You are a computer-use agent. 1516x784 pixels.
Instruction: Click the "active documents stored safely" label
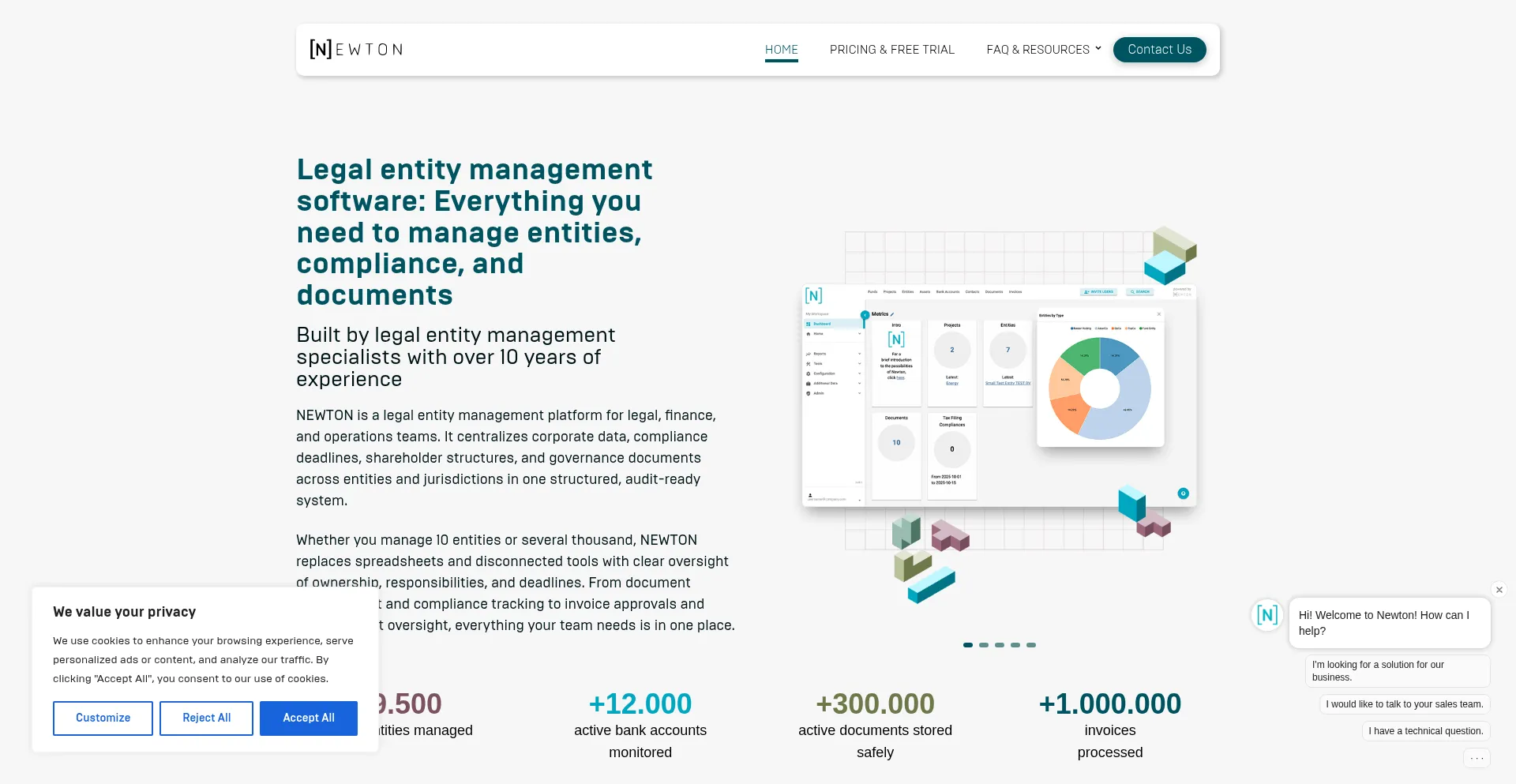[x=875, y=741]
